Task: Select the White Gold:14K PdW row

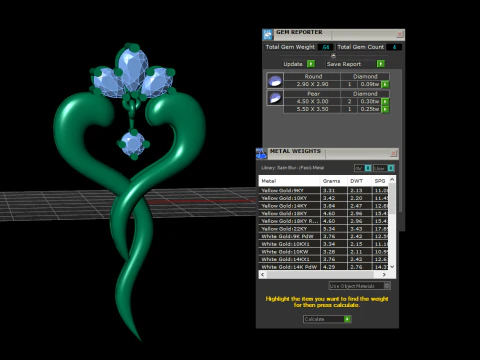Action: point(324,267)
